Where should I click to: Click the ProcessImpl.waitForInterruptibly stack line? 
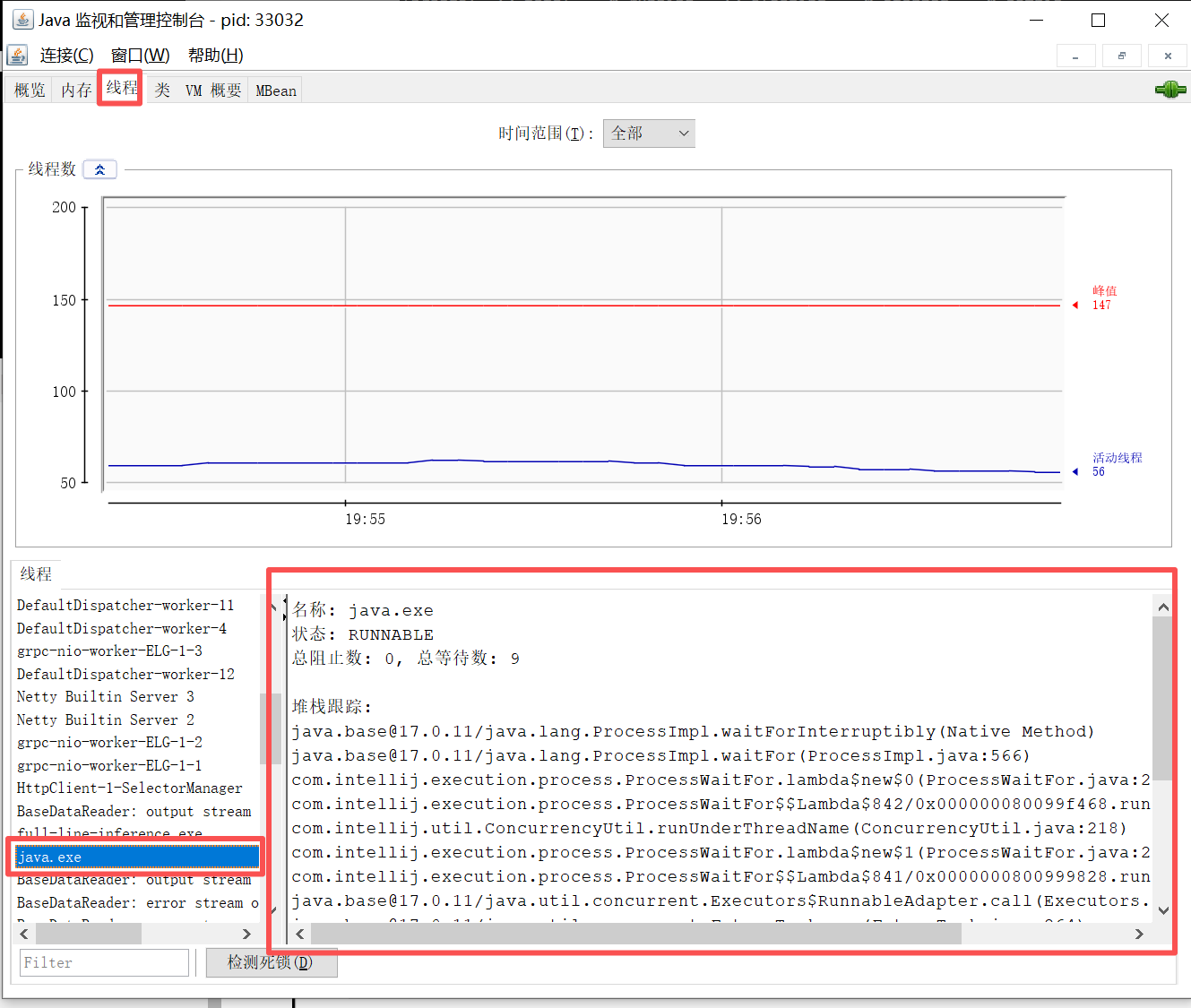(x=693, y=731)
